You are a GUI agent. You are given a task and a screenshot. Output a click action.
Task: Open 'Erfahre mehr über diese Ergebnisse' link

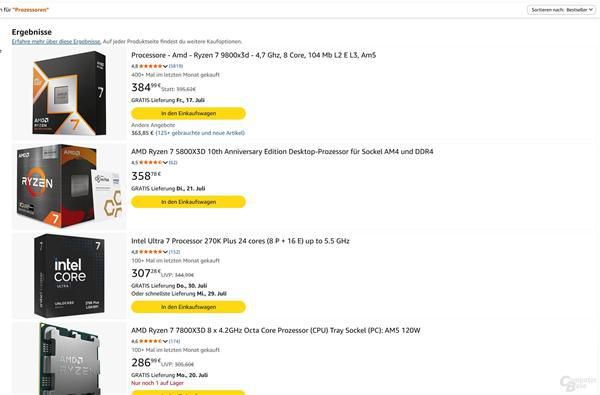(56, 41)
